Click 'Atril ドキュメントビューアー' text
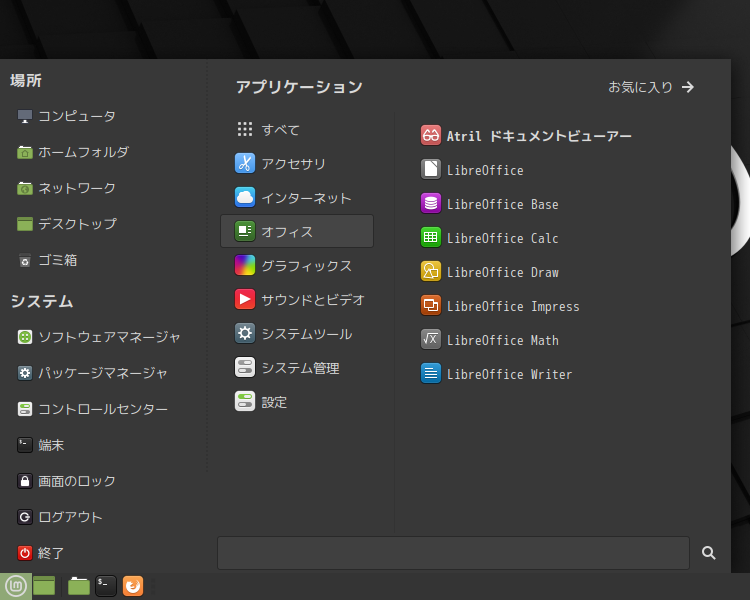Viewport: 750px width, 600px height. [539, 136]
